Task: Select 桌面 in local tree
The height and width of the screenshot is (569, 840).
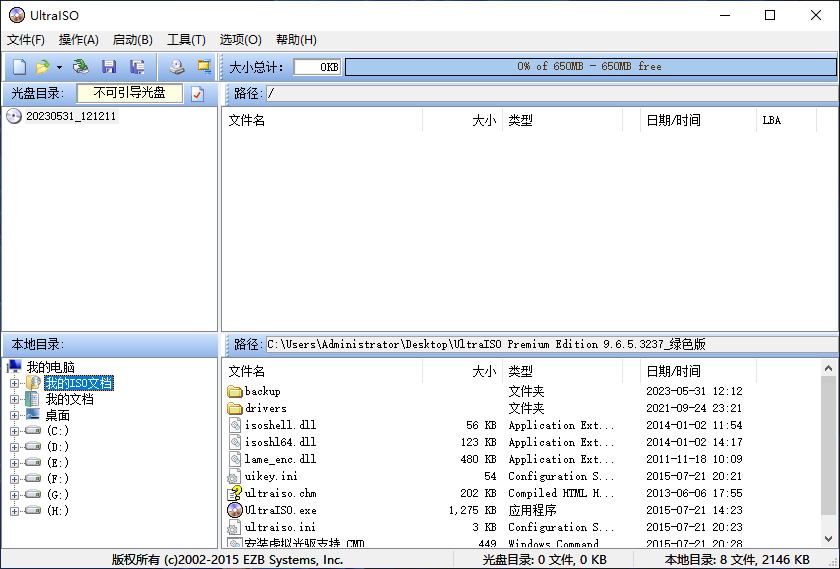Action: (57, 415)
